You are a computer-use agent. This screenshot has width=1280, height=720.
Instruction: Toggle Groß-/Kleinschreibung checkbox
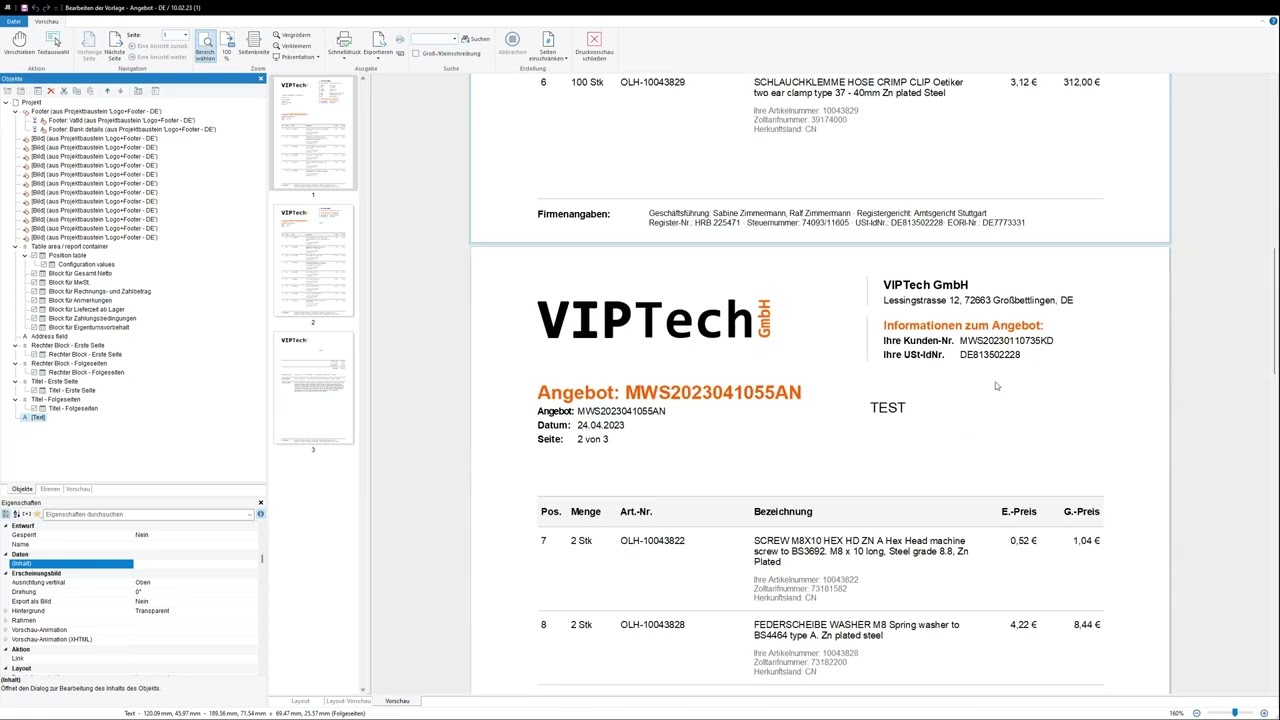tap(416, 53)
